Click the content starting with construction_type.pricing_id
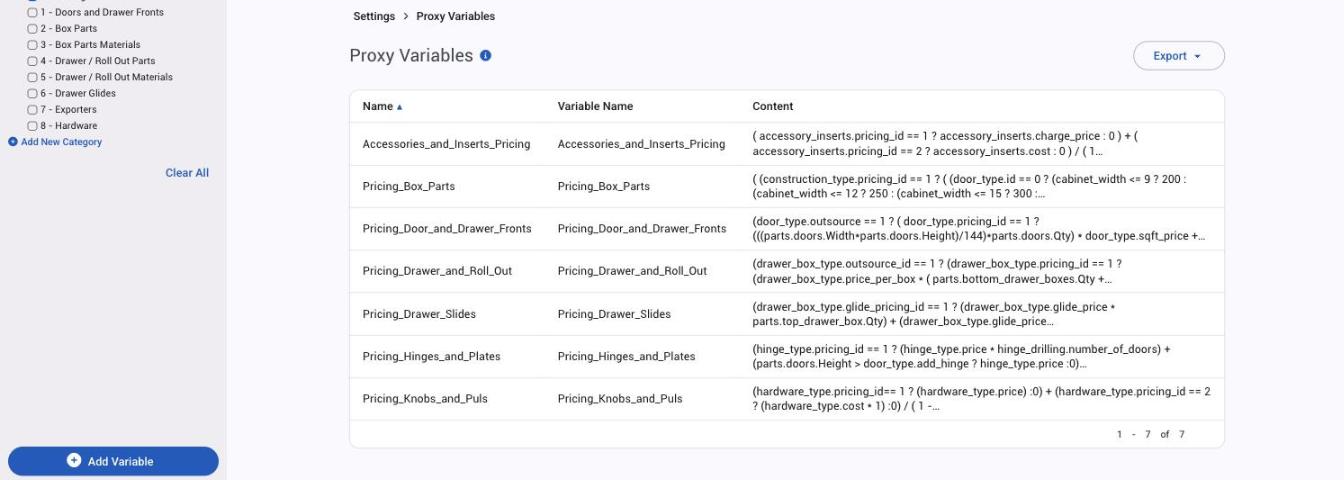This screenshot has height=480, width=1344. point(969,186)
